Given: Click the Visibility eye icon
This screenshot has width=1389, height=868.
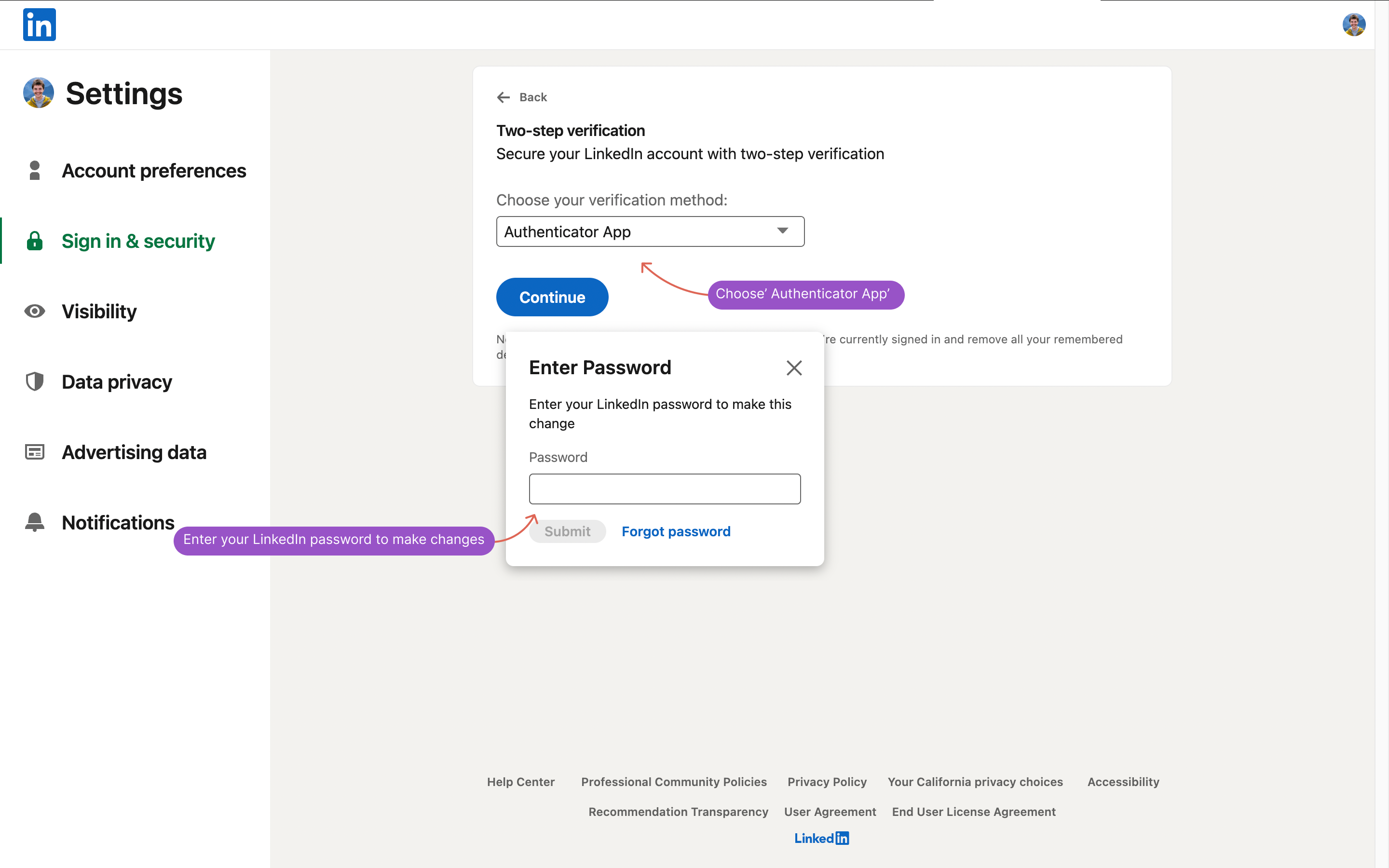Looking at the screenshot, I should tap(34, 311).
